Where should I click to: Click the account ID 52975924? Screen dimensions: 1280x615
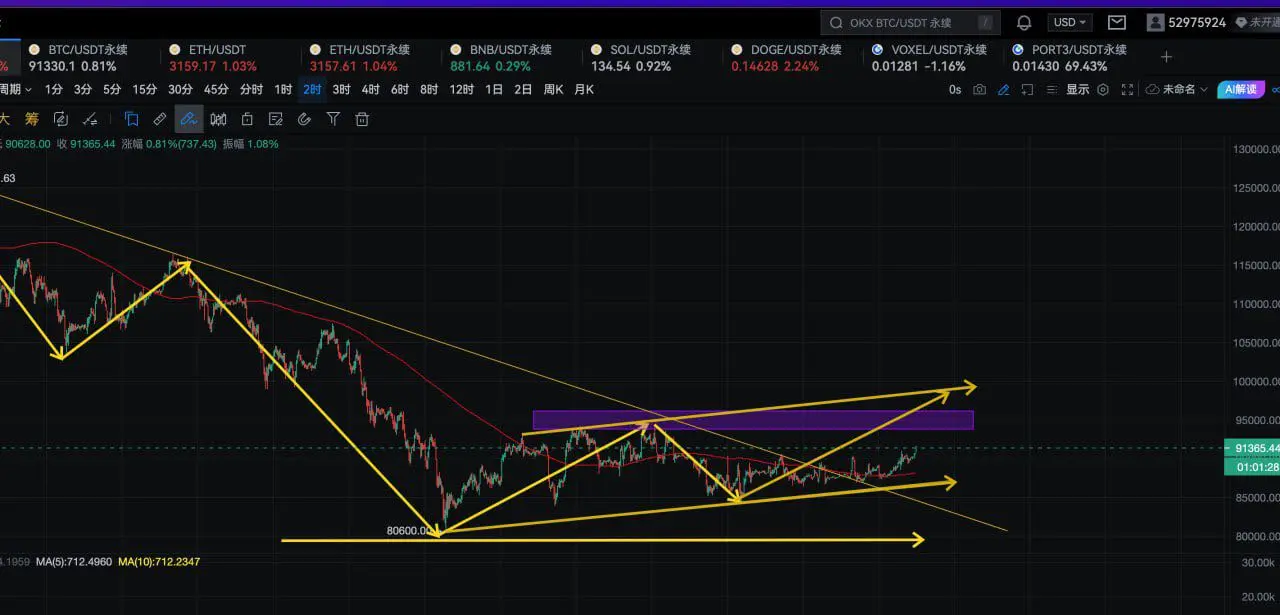pos(1197,22)
